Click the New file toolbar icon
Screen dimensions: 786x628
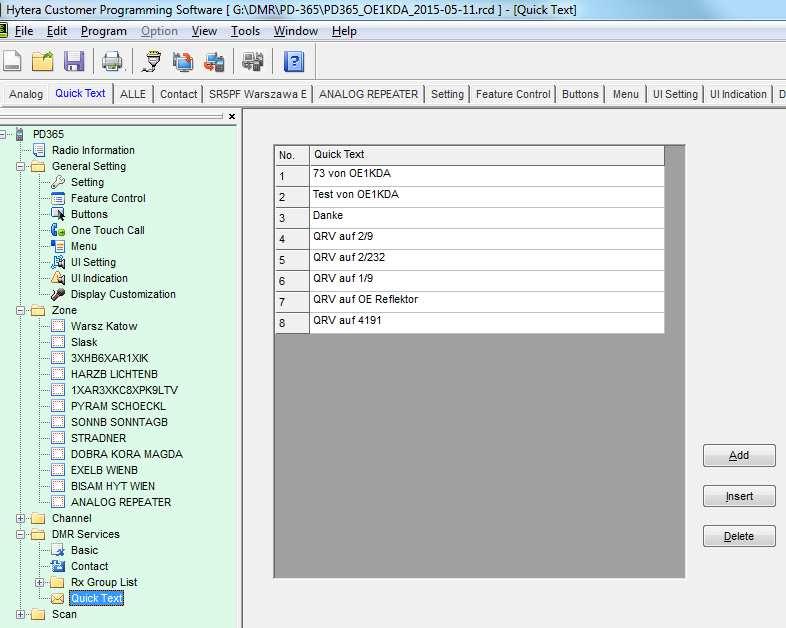(12, 62)
